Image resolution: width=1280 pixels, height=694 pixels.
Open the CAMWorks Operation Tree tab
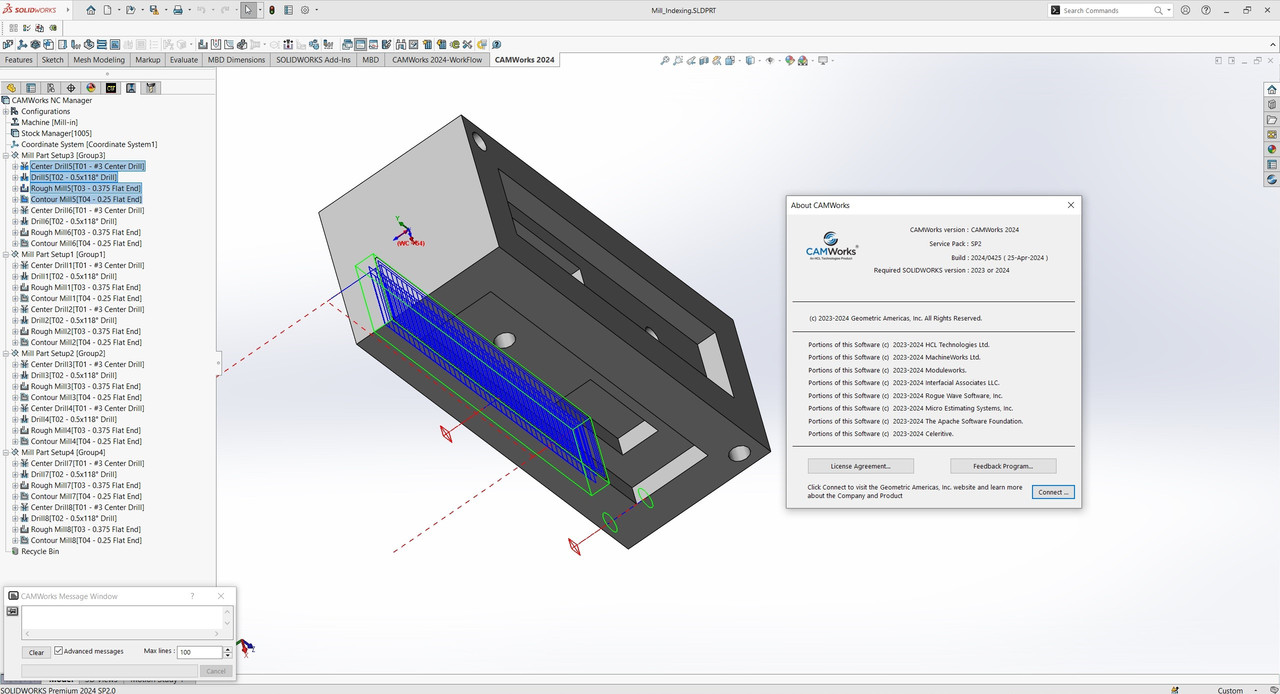point(131,88)
